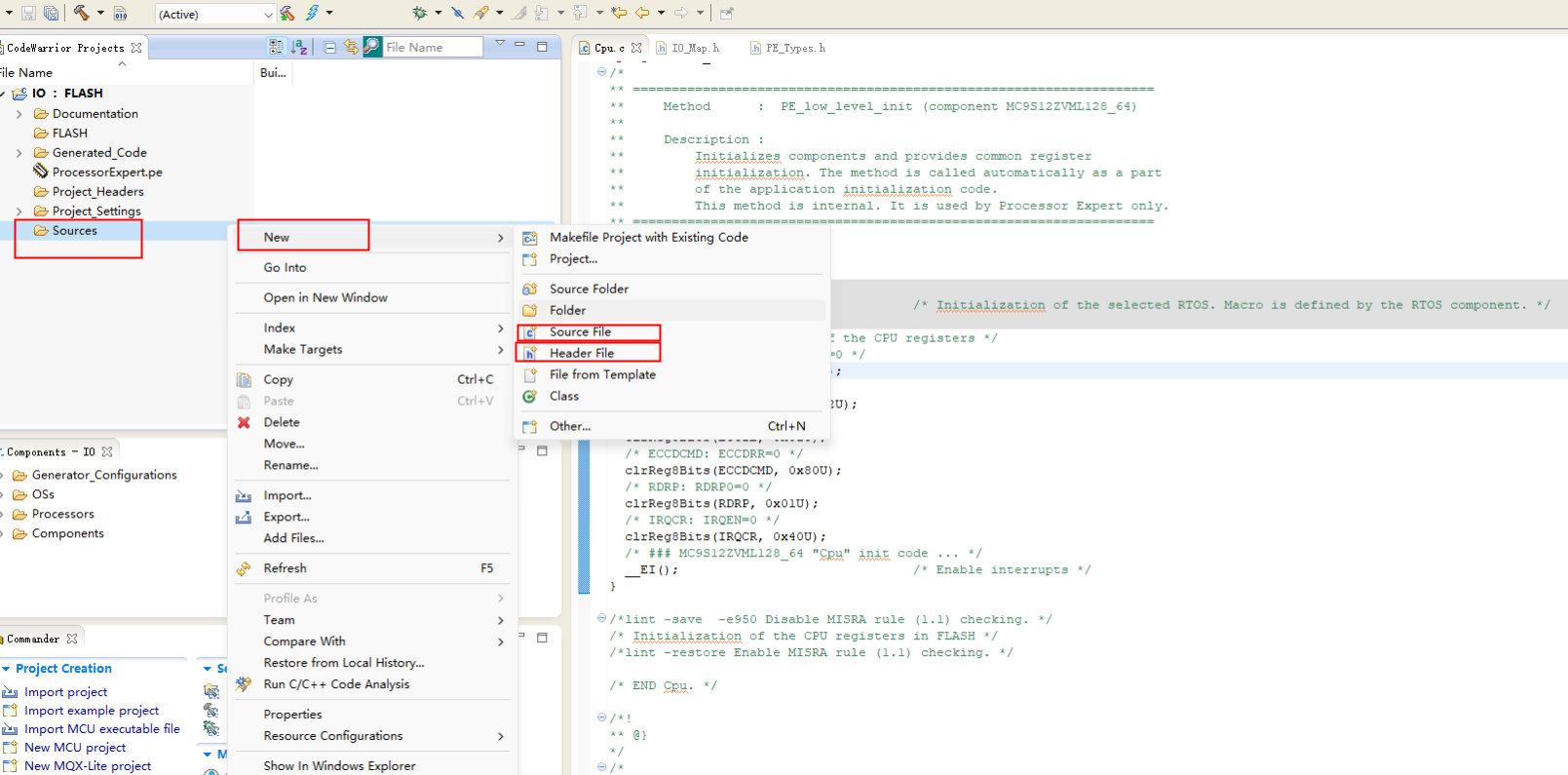Screen dimensions: 1568x775
Task: Click the hammer icon beside the (Active) combo
Action: tap(287, 14)
